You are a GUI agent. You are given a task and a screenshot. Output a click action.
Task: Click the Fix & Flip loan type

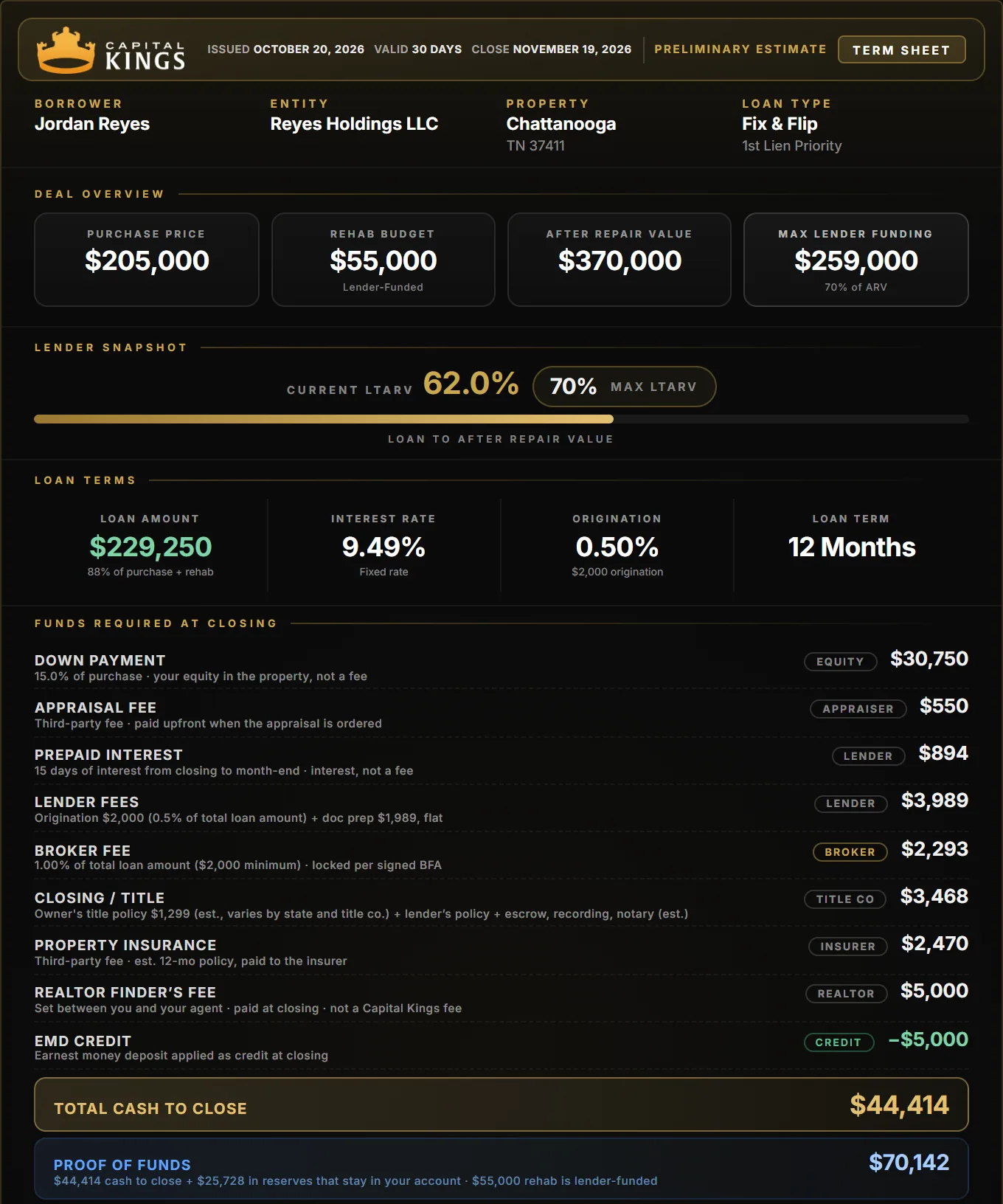[x=780, y=124]
